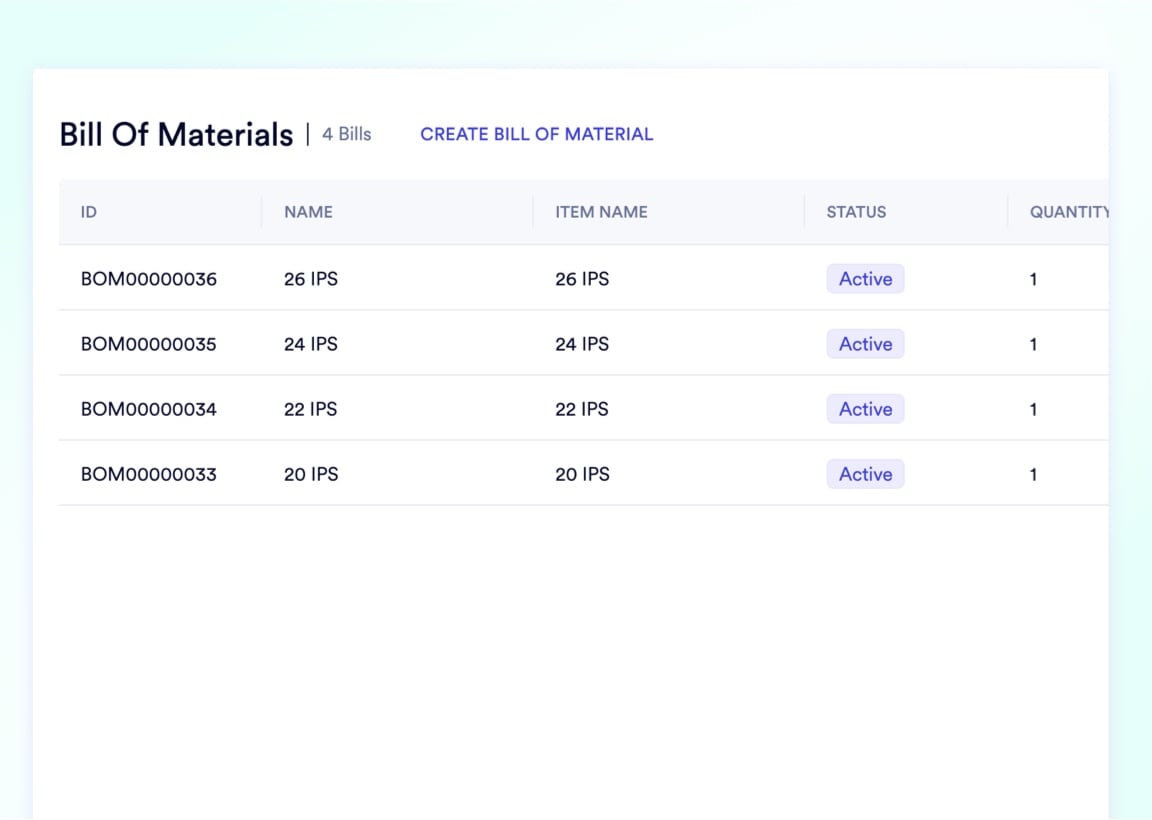Viewport: 1152px width, 820px height.
Task: Click the Bill Of Materials page heading
Action: click(176, 134)
